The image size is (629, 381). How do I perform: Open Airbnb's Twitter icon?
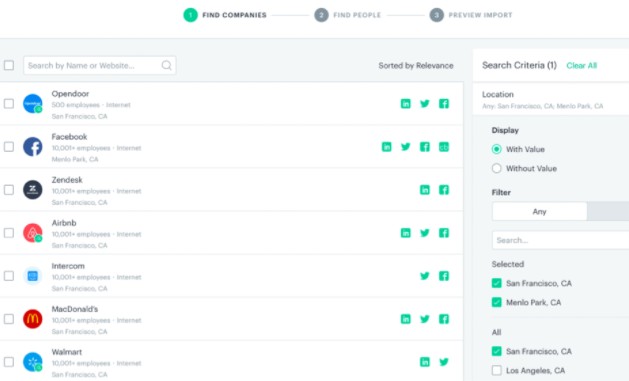(425, 233)
